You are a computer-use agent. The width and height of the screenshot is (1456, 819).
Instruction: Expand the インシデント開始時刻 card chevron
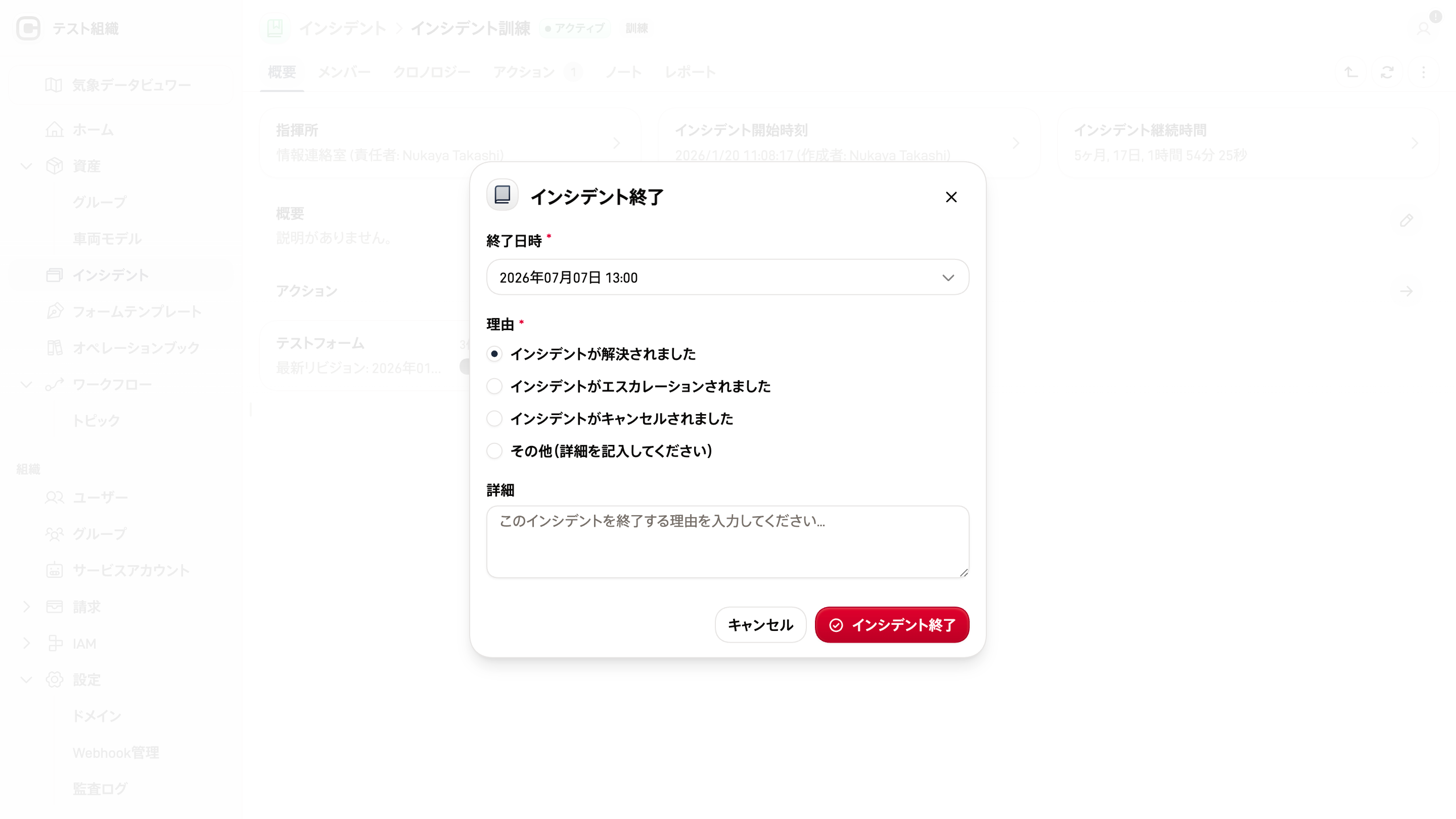(x=1016, y=143)
